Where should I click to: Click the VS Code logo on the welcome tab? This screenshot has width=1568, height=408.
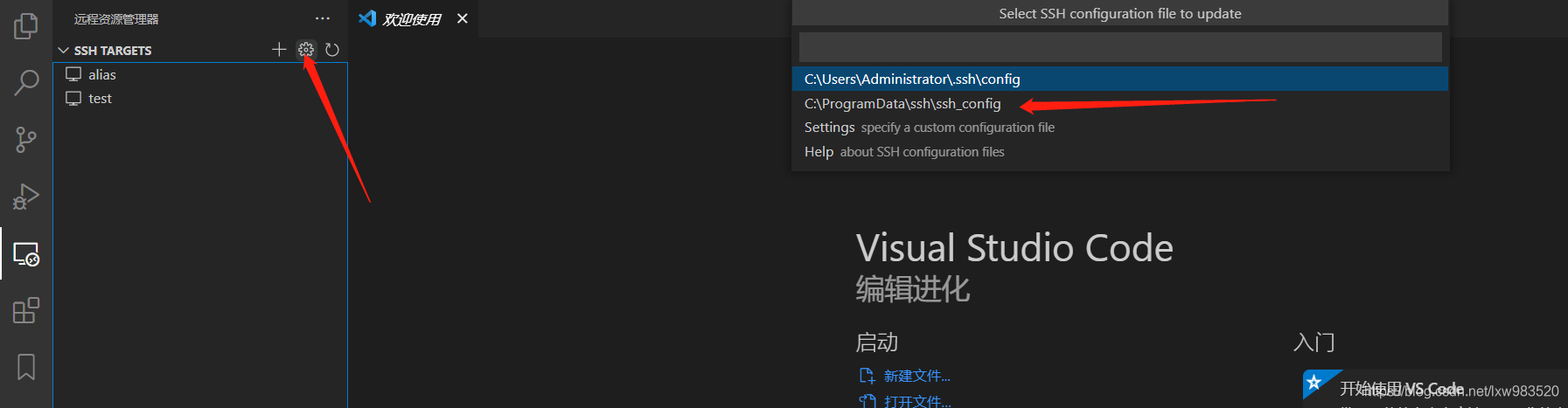click(x=367, y=18)
